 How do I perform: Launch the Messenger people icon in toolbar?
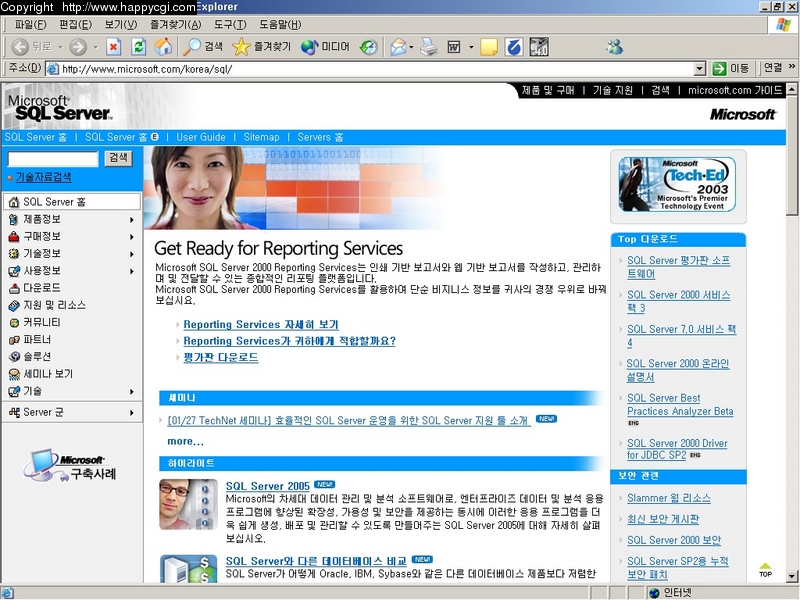[x=614, y=47]
